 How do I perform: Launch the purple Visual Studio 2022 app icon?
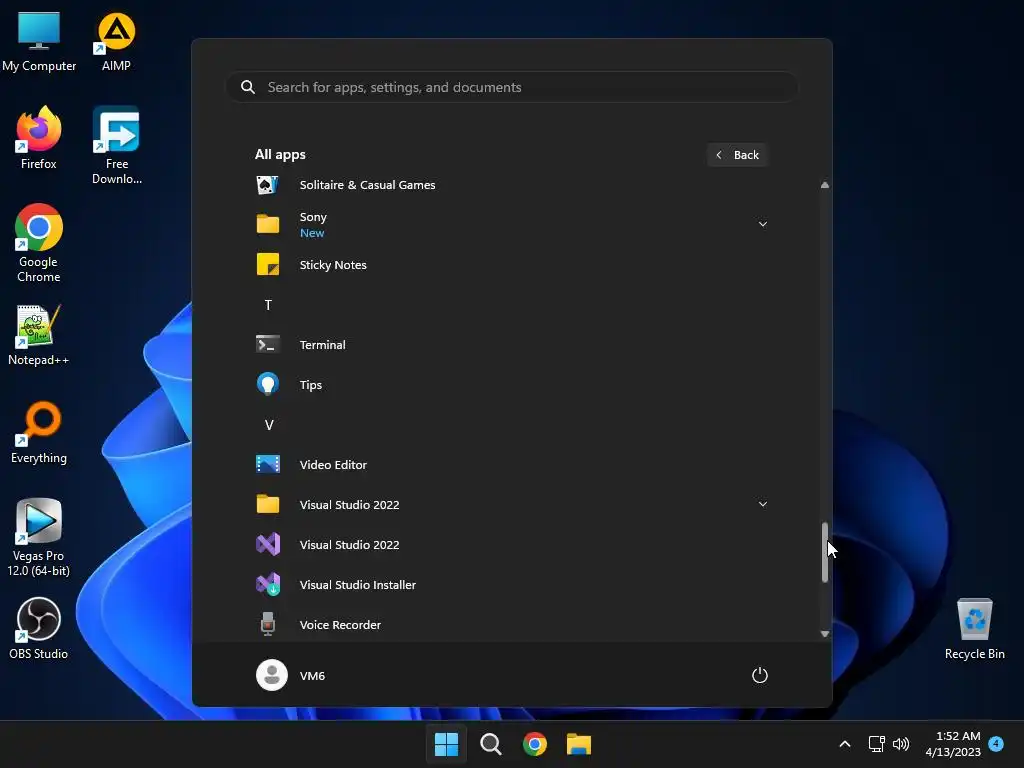268,544
